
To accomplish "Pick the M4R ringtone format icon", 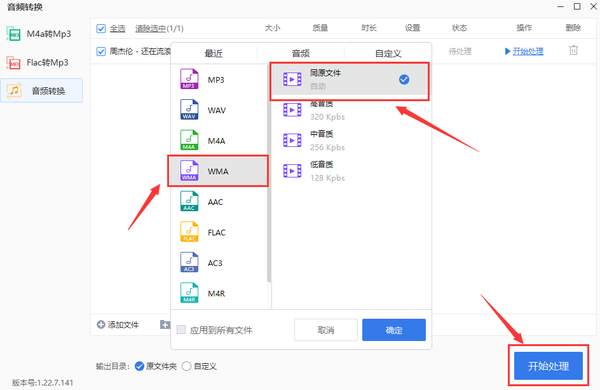I will [189, 293].
